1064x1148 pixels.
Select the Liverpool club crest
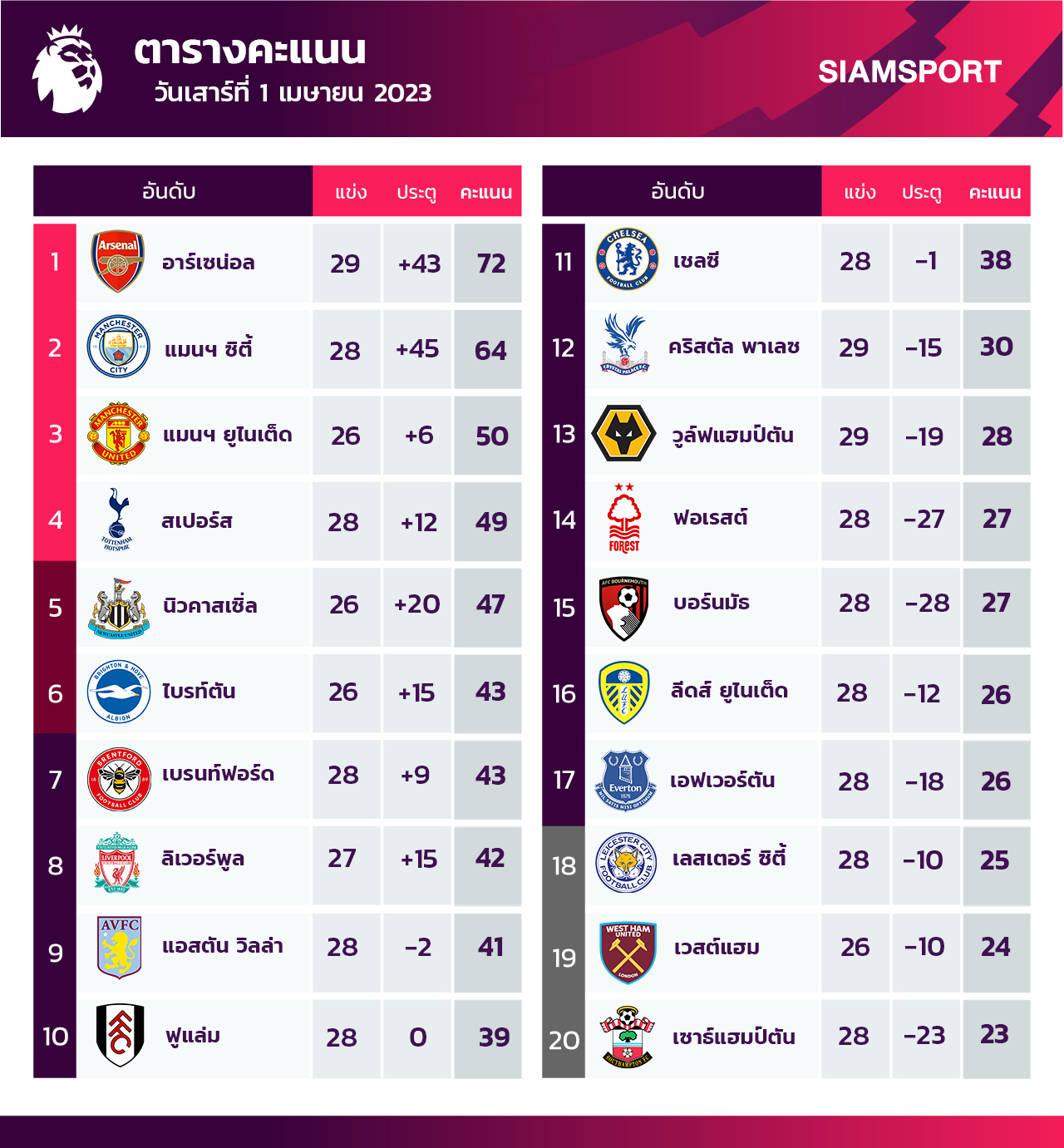coord(117,862)
